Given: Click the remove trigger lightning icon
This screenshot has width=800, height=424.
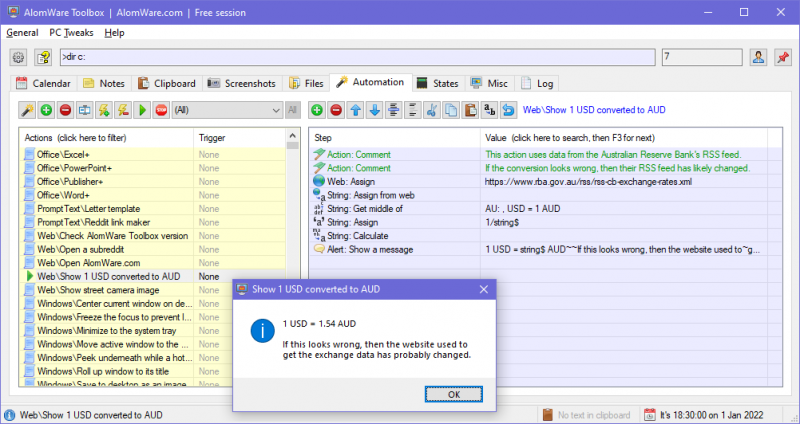Looking at the screenshot, I should point(123,110).
